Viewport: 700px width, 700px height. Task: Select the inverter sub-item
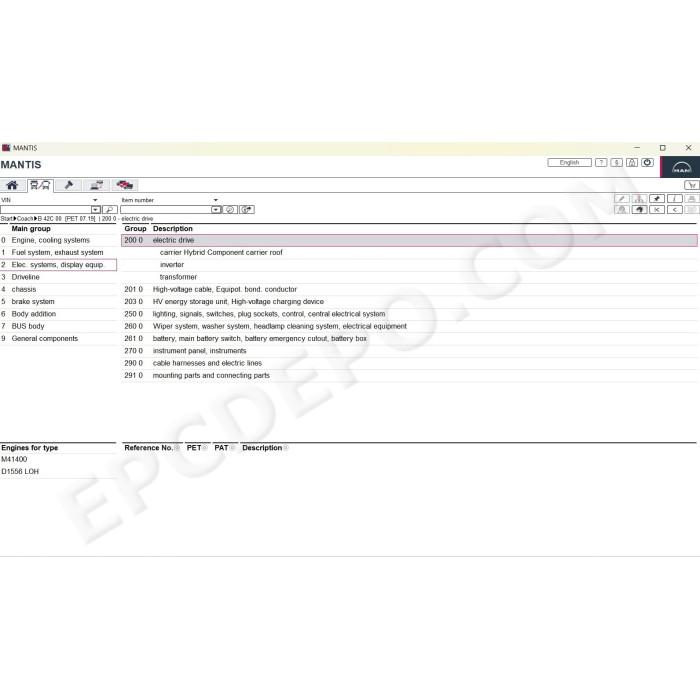click(x=409, y=265)
